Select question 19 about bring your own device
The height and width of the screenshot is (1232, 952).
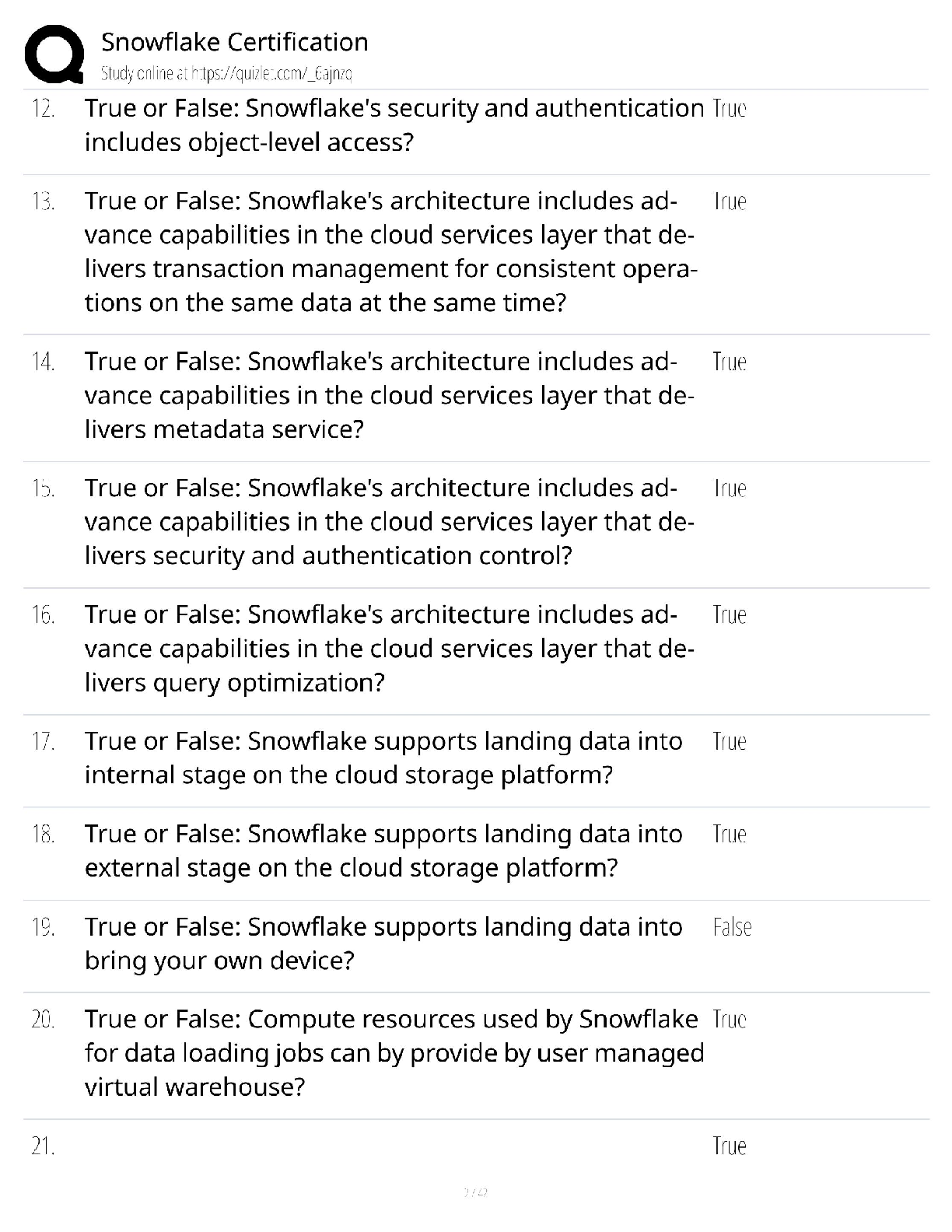[x=383, y=944]
